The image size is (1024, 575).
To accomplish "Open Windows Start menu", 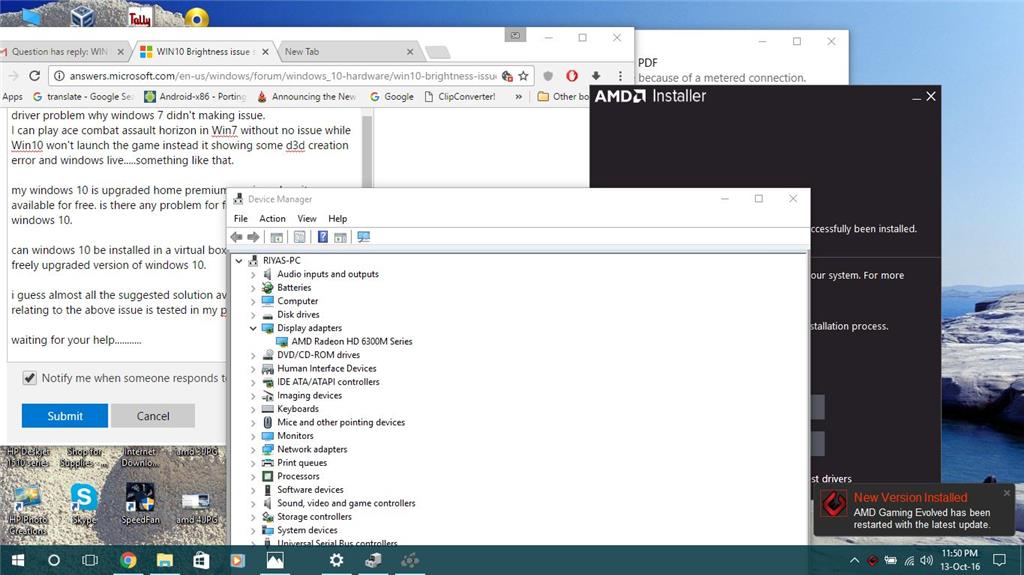I will [x=18, y=560].
